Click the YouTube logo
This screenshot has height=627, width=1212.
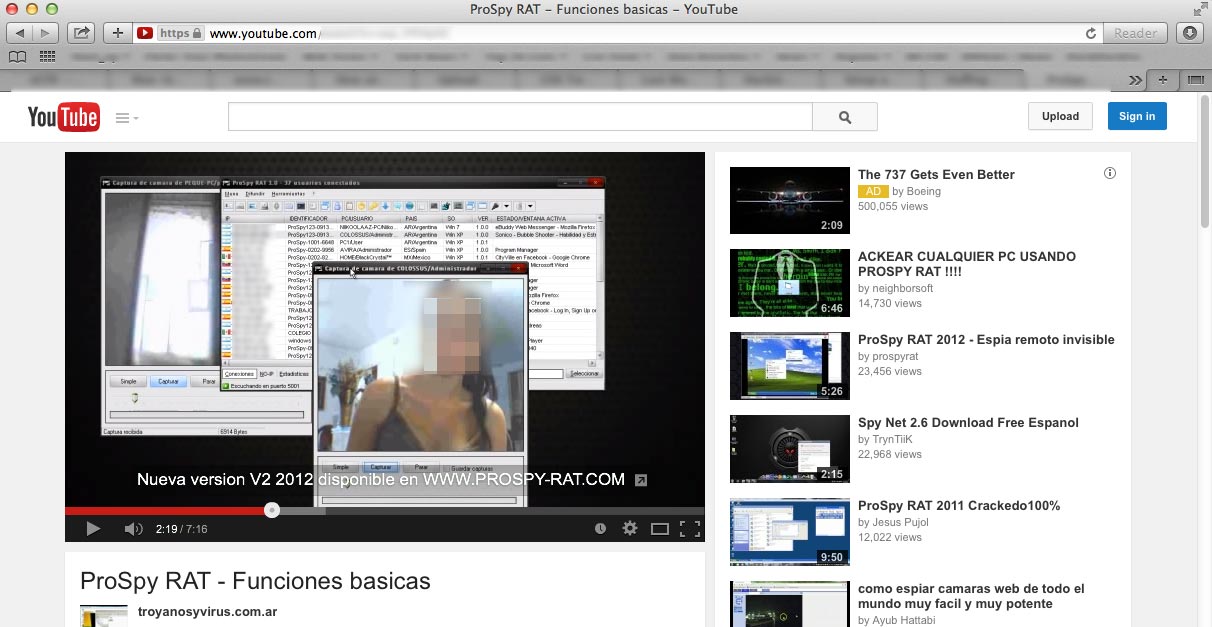63,117
